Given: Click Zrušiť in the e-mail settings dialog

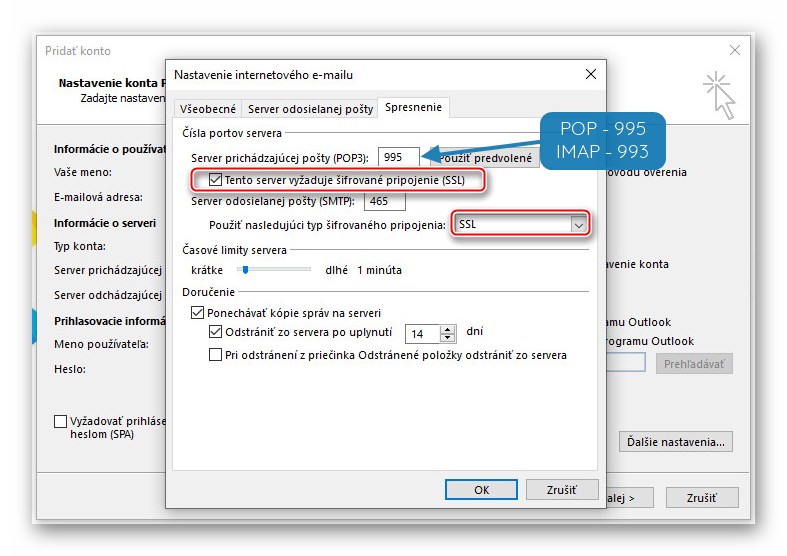Looking at the screenshot, I should [562, 490].
